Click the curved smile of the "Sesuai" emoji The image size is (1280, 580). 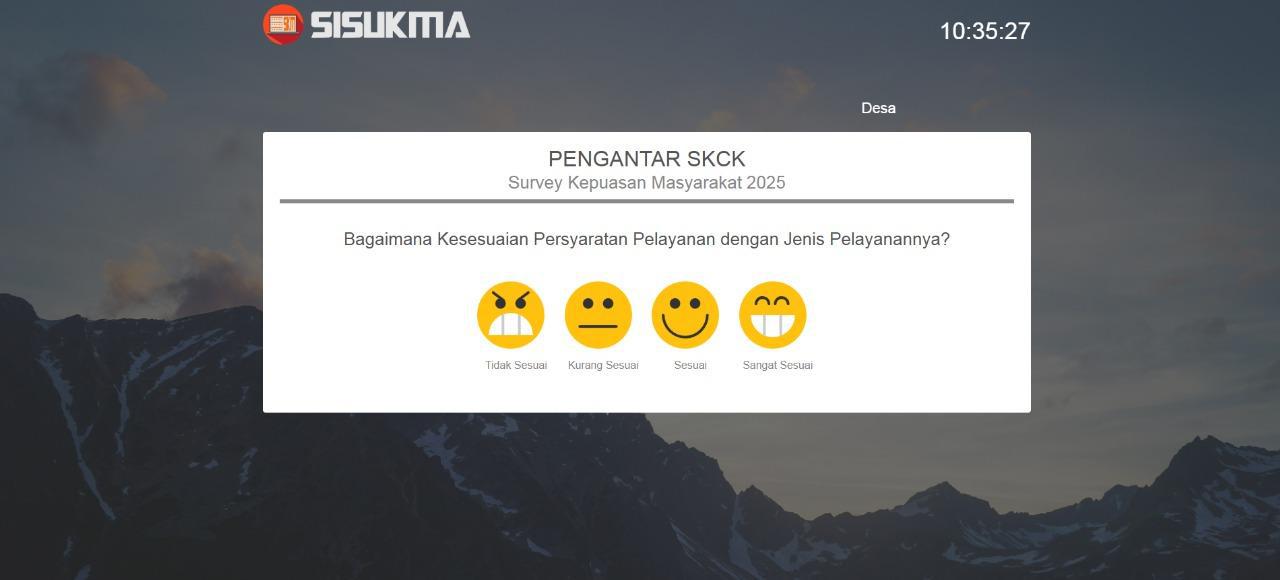[x=685, y=327]
